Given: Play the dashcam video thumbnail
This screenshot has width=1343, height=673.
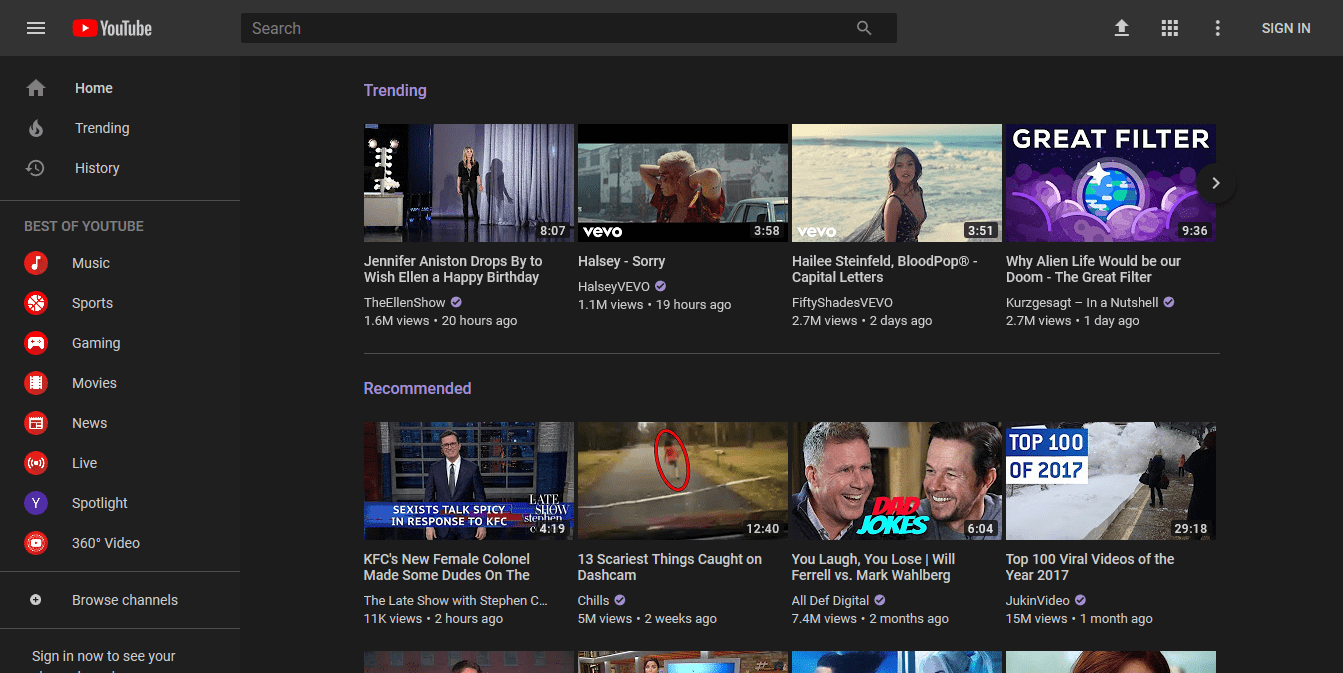Looking at the screenshot, I should pyautogui.click(x=683, y=481).
